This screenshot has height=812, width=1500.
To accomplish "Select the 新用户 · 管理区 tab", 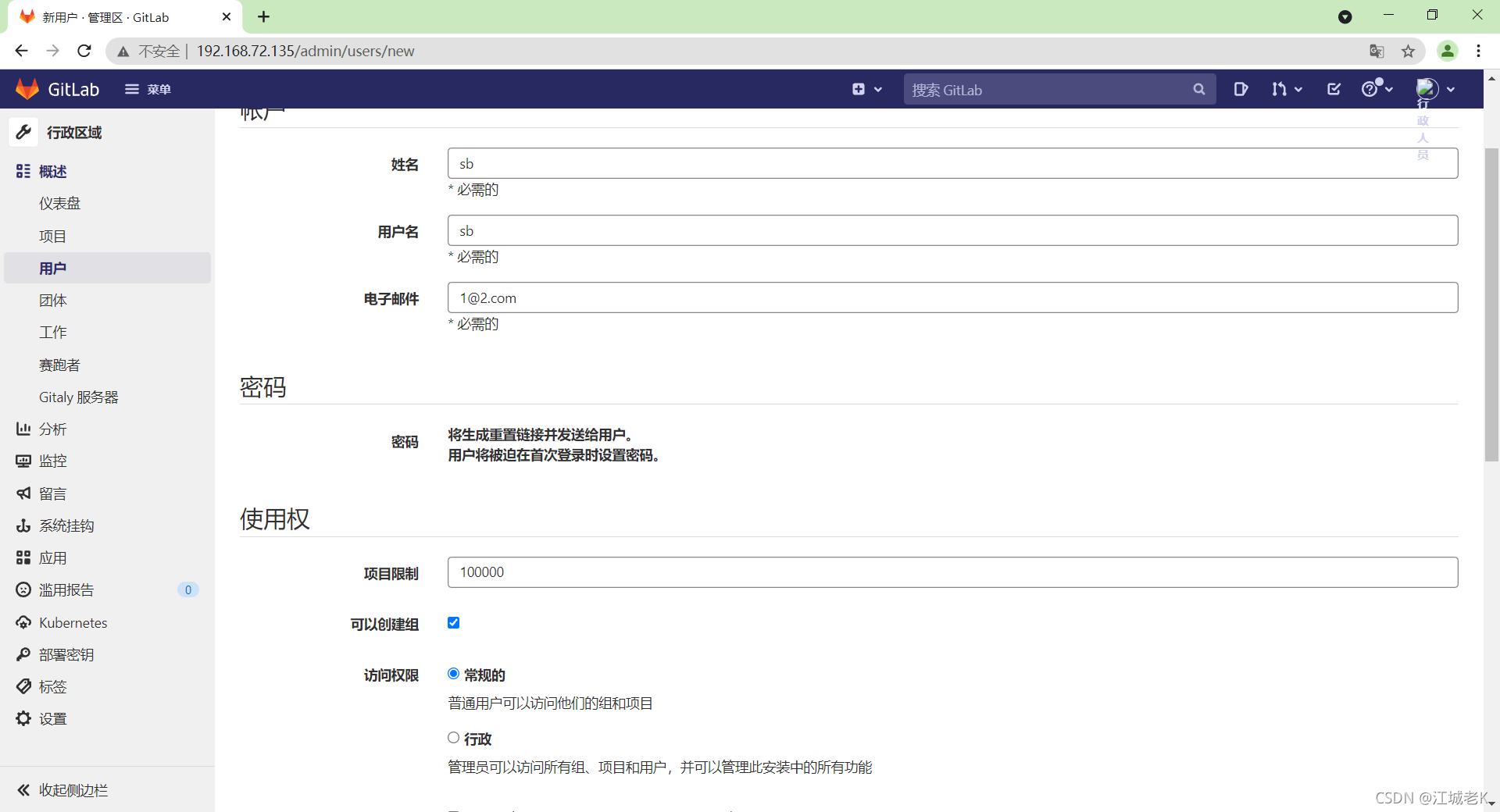I will 125,17.
